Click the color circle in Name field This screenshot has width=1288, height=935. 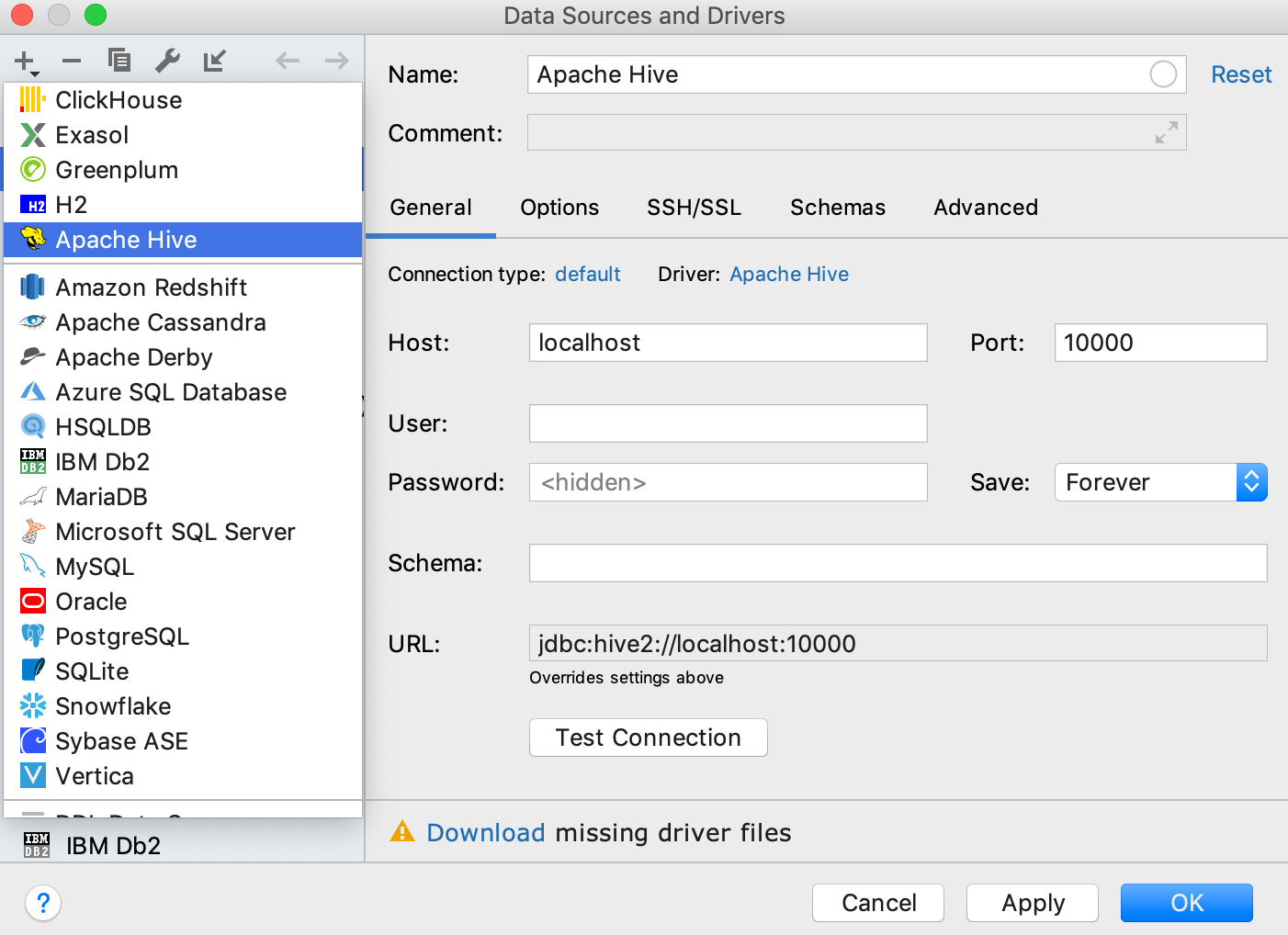(1163, 74)
